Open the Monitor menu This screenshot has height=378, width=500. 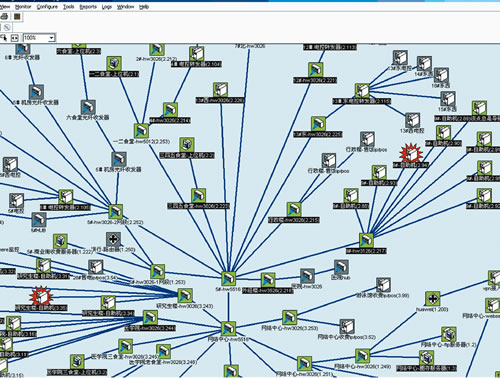click(x=23, y=7)
